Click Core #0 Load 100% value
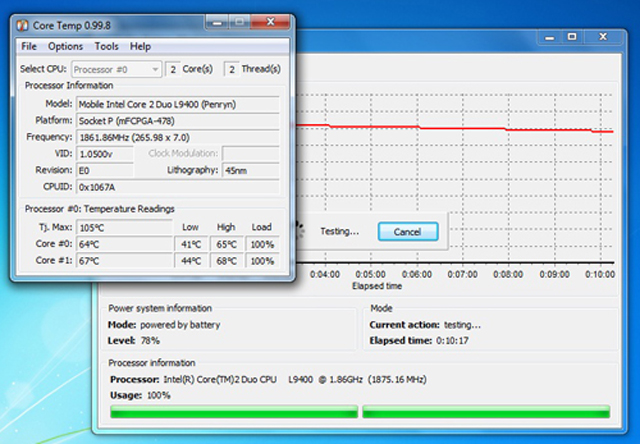 (262, 244)
